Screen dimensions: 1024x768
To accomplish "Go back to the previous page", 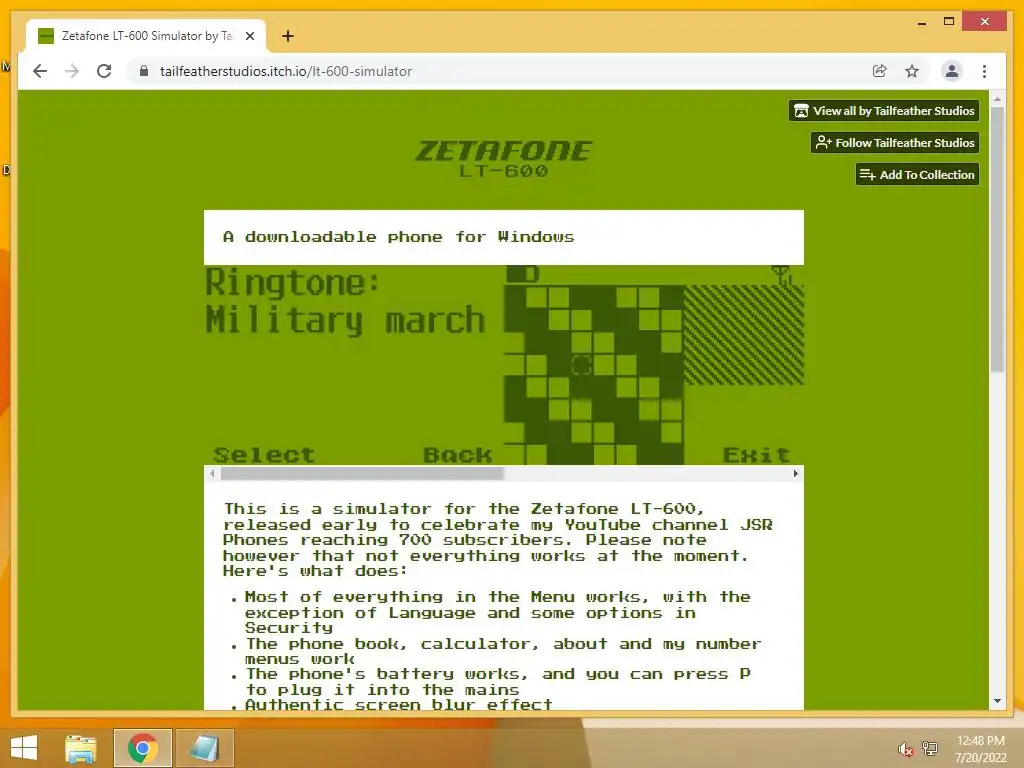I will (40, 71).
